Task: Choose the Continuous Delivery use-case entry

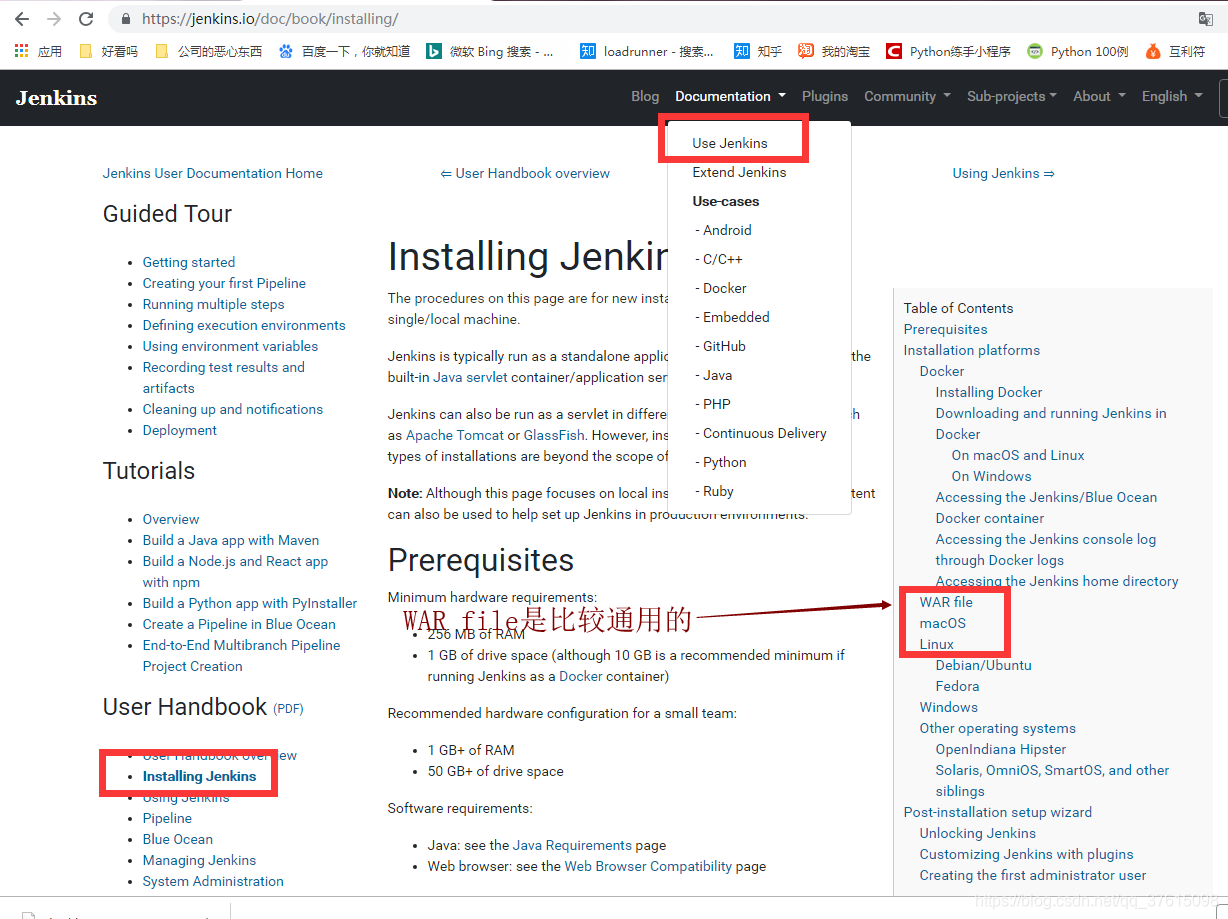Action: click(x=761, y=433)
